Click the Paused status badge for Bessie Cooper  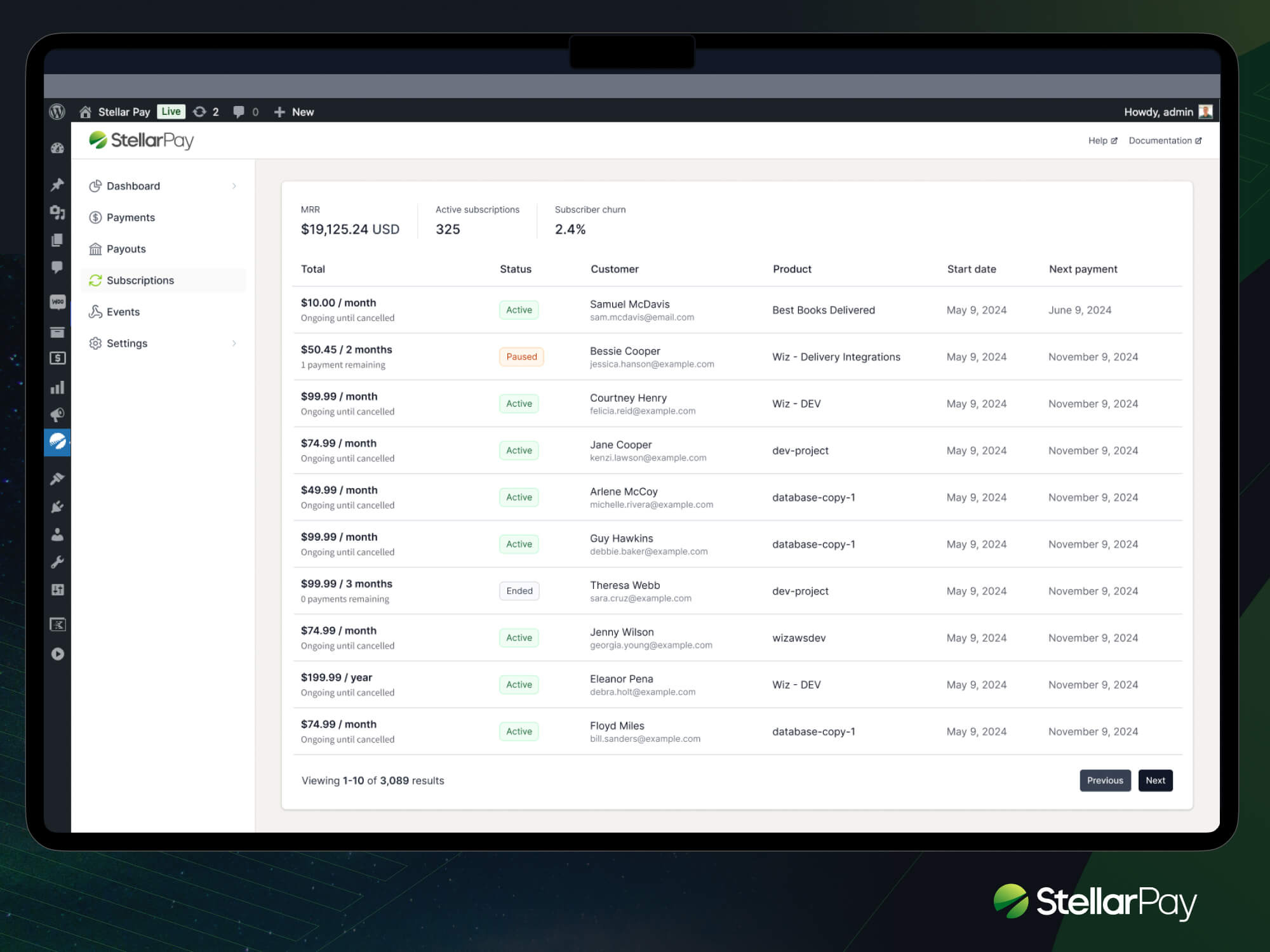[521, 357]
